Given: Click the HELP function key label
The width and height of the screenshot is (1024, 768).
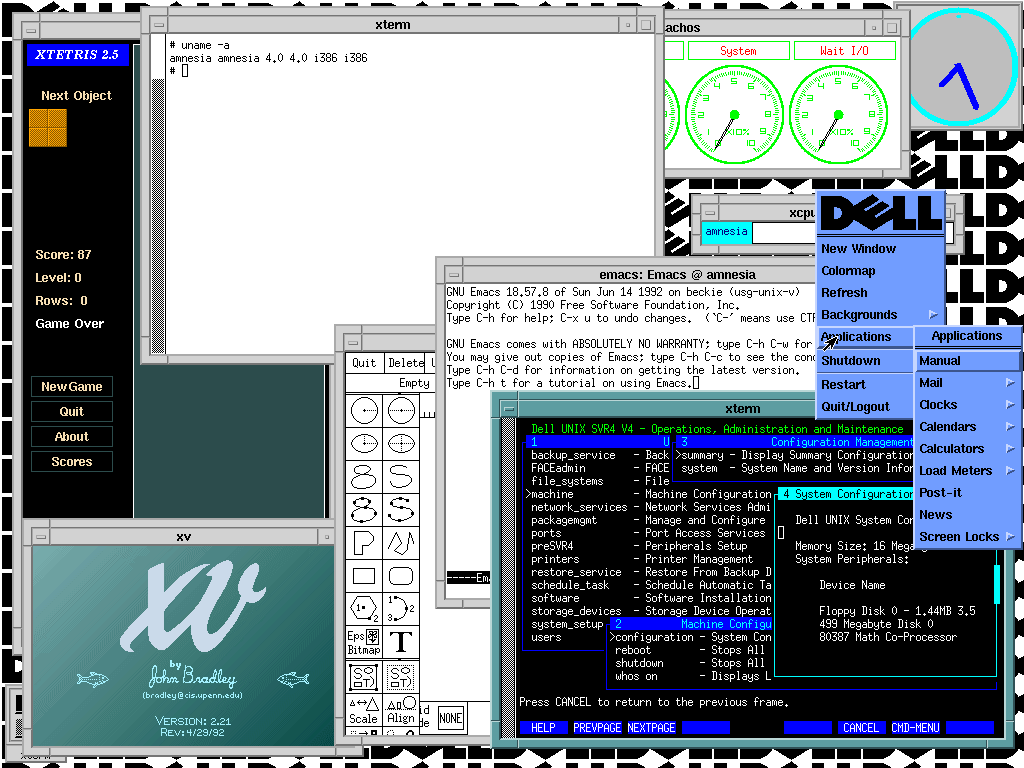Looking at the screenshot, I should tap(543, 728).
